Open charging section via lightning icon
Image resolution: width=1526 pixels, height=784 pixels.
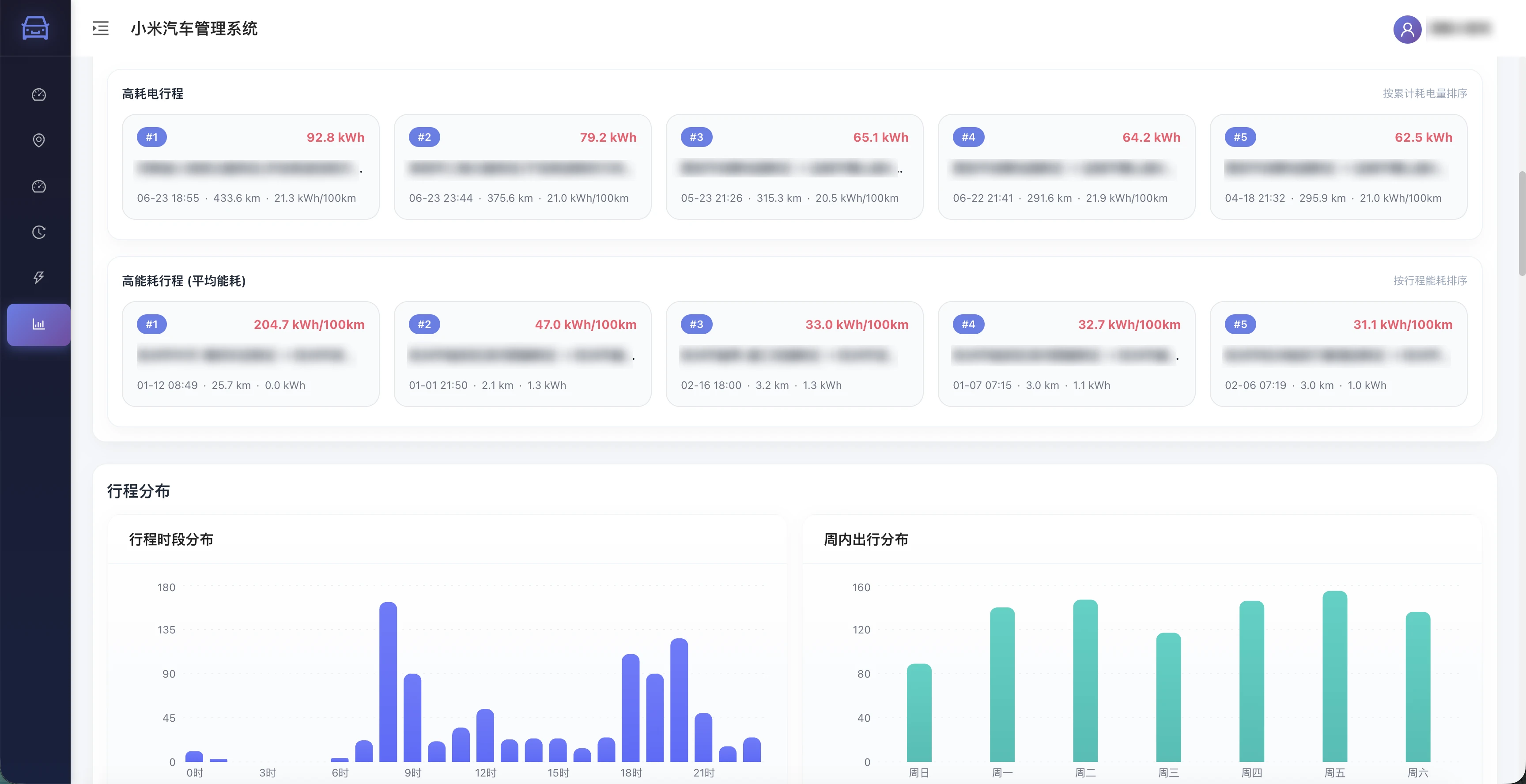[38, 277]
